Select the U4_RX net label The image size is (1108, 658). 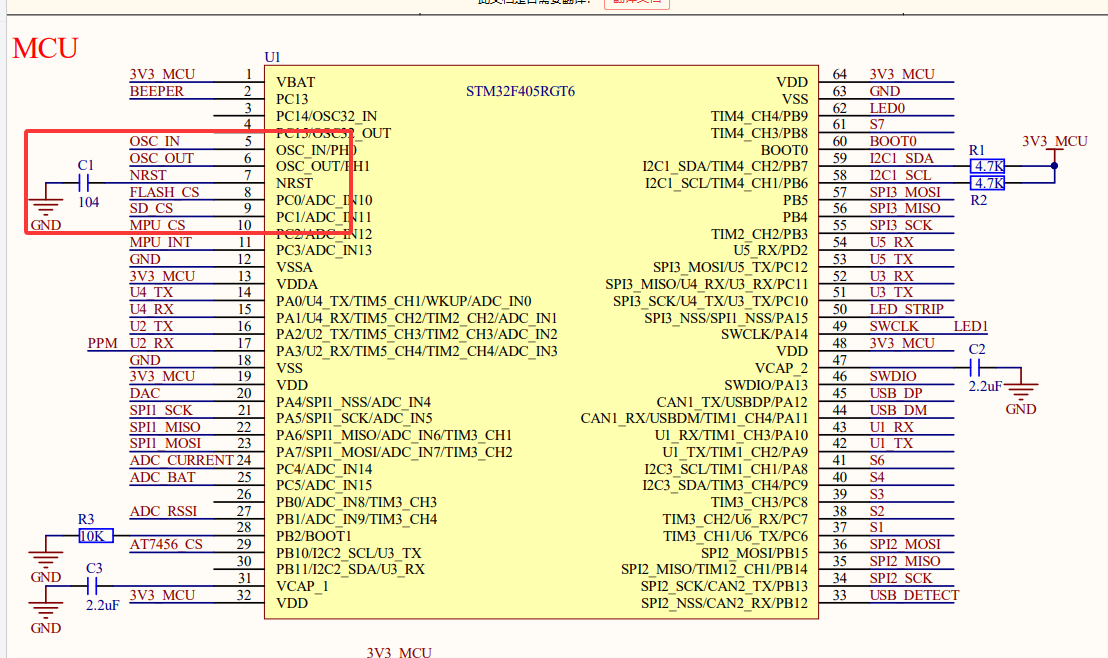click(x=151, y=310)
